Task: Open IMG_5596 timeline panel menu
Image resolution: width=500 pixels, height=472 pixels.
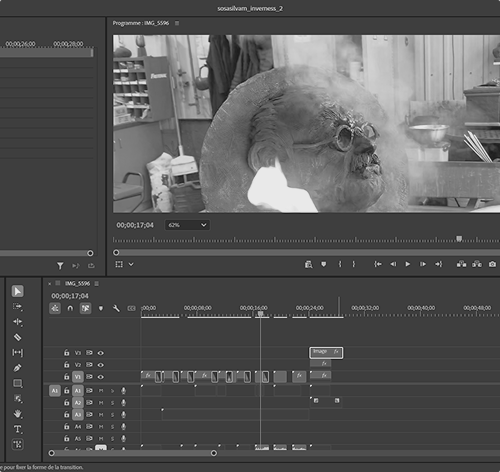Action: [97, 284]
